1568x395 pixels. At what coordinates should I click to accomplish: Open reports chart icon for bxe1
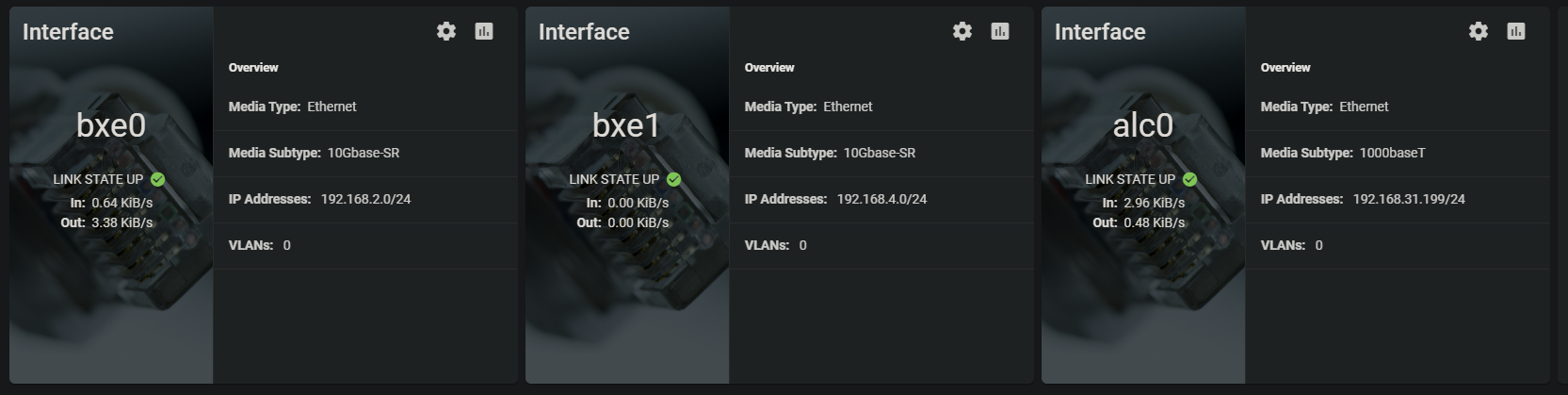(1000, 31)
